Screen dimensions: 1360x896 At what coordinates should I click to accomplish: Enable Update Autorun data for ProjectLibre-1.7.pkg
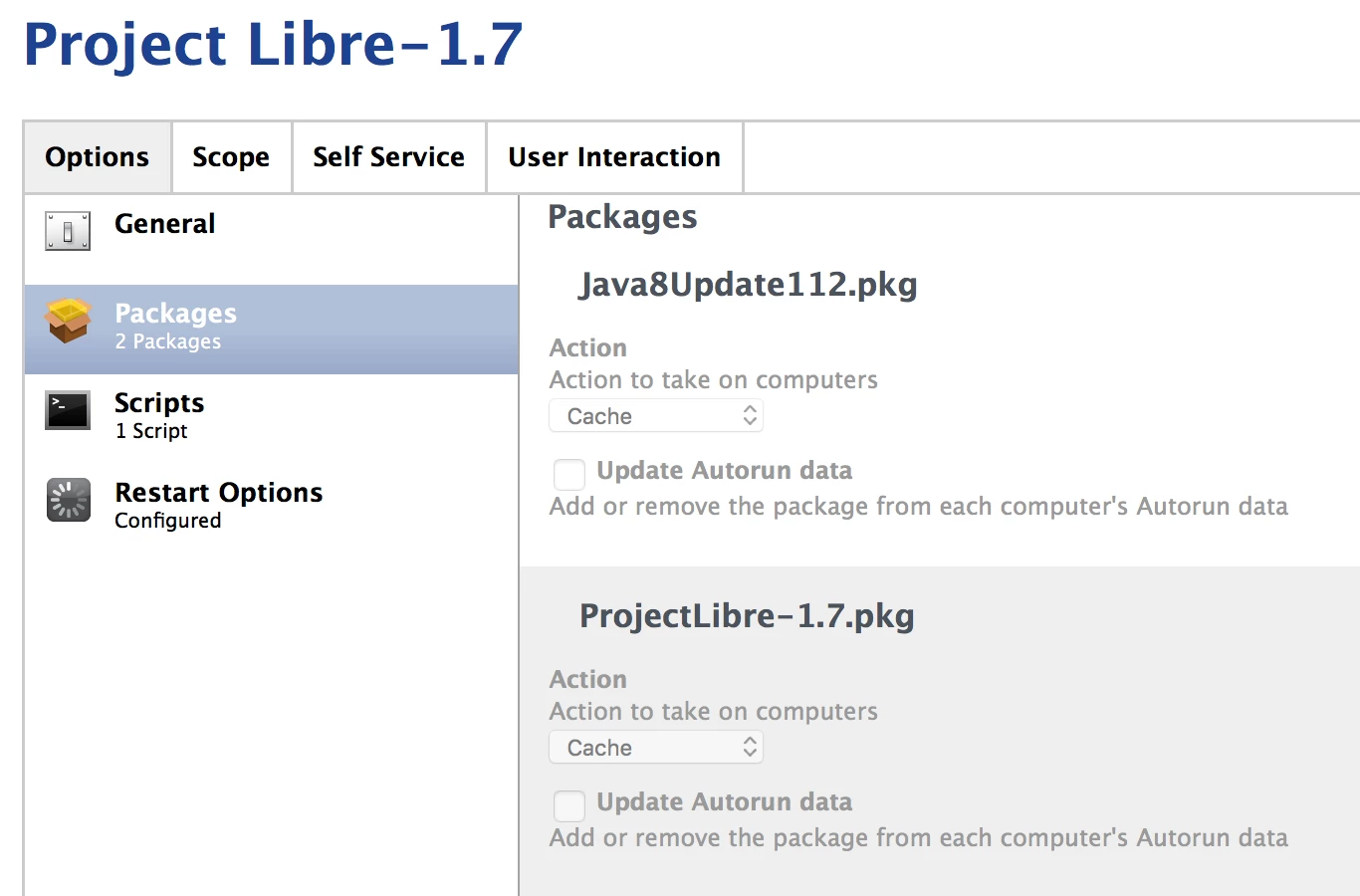pos(569,805)
